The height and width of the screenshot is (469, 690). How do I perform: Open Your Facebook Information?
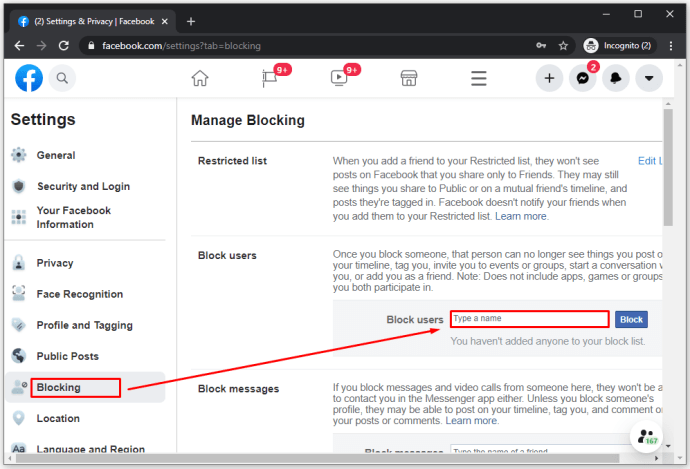(74, 217)
